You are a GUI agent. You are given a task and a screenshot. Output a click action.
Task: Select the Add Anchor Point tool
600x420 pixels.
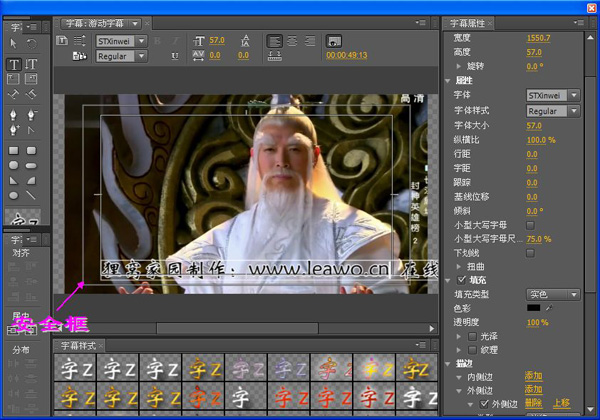click(x=13, y=130)
